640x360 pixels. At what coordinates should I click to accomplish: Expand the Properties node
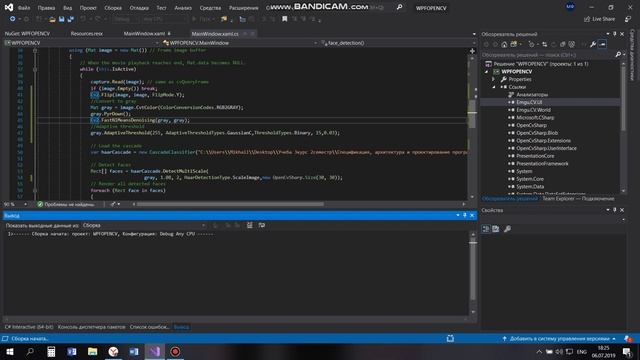pyautogui.click(x=493, y=79)
